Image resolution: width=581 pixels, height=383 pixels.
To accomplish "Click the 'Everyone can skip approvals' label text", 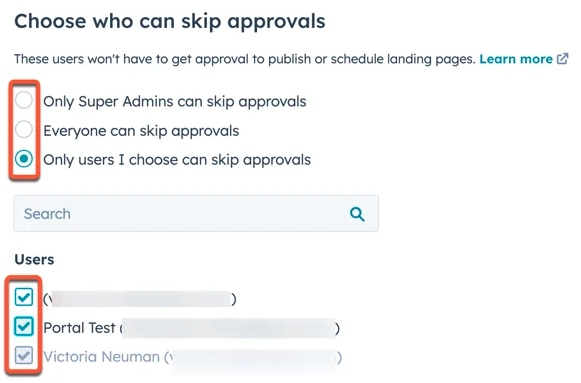I will coord(141,131).
